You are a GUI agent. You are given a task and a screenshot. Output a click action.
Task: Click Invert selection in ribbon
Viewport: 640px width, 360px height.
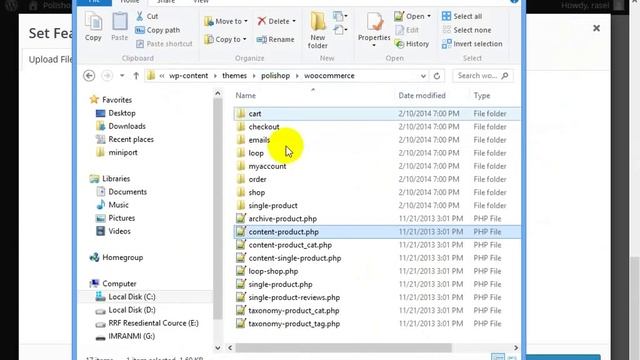pyautogui.click(x=472, y=44)
